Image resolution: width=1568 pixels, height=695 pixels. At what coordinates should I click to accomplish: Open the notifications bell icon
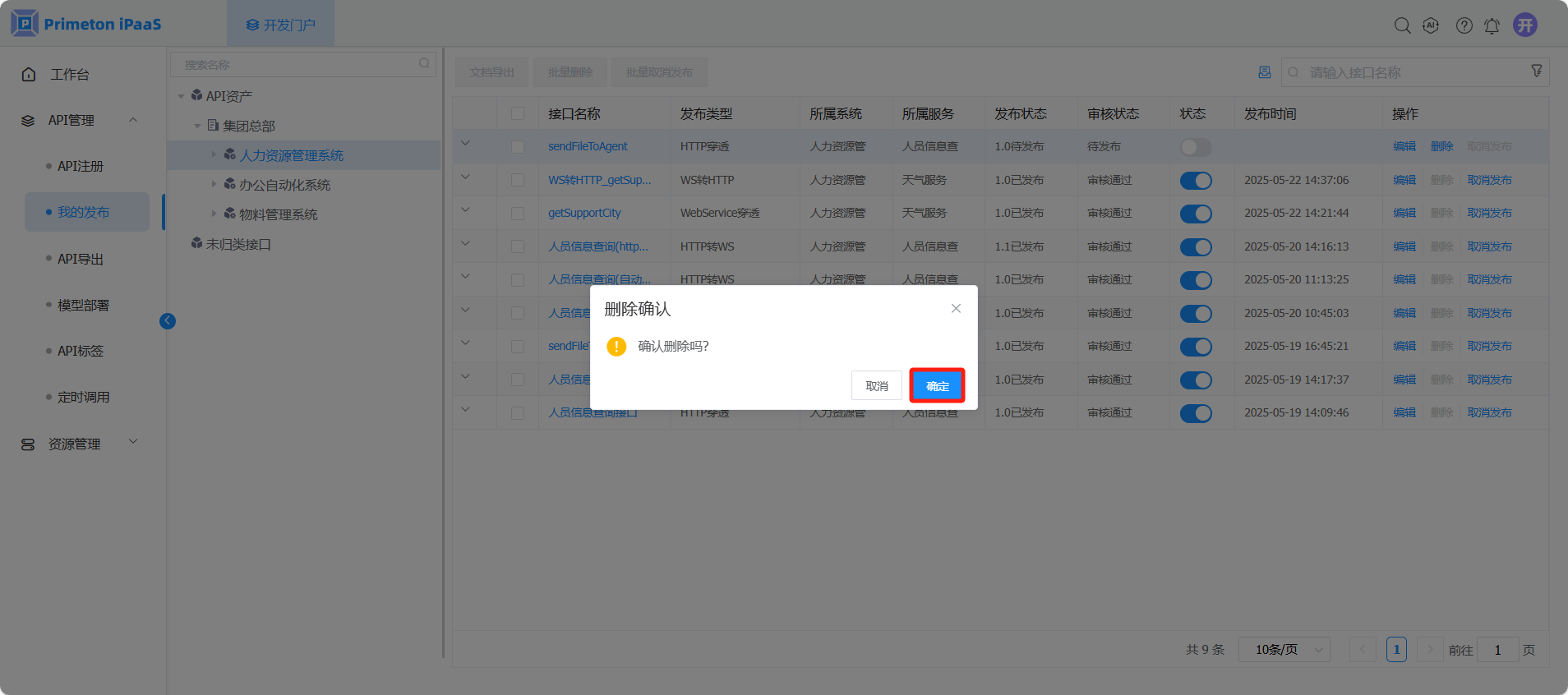(1492, 26)
